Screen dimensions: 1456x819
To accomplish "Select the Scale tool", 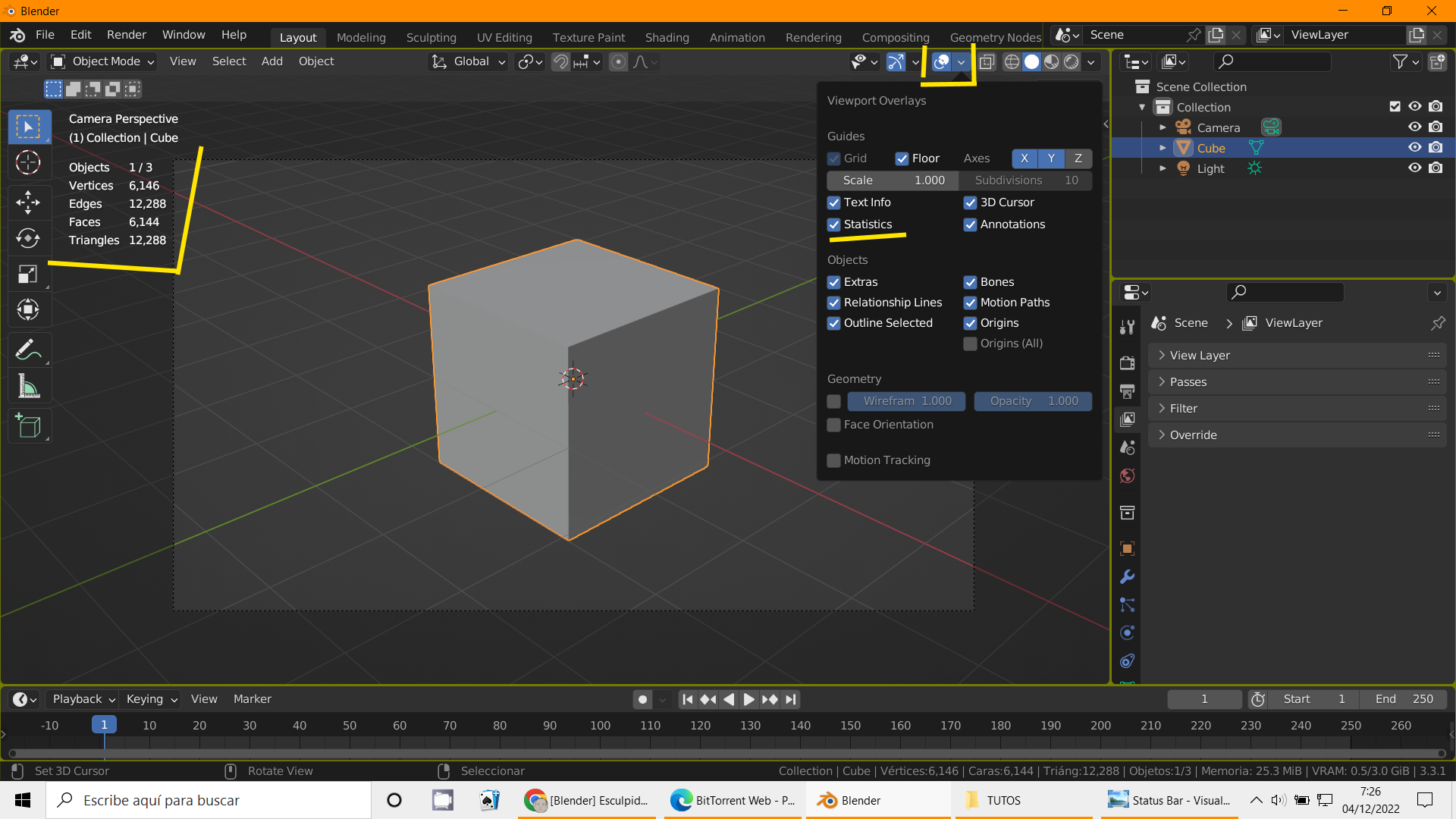I will (x=28, y=274).
